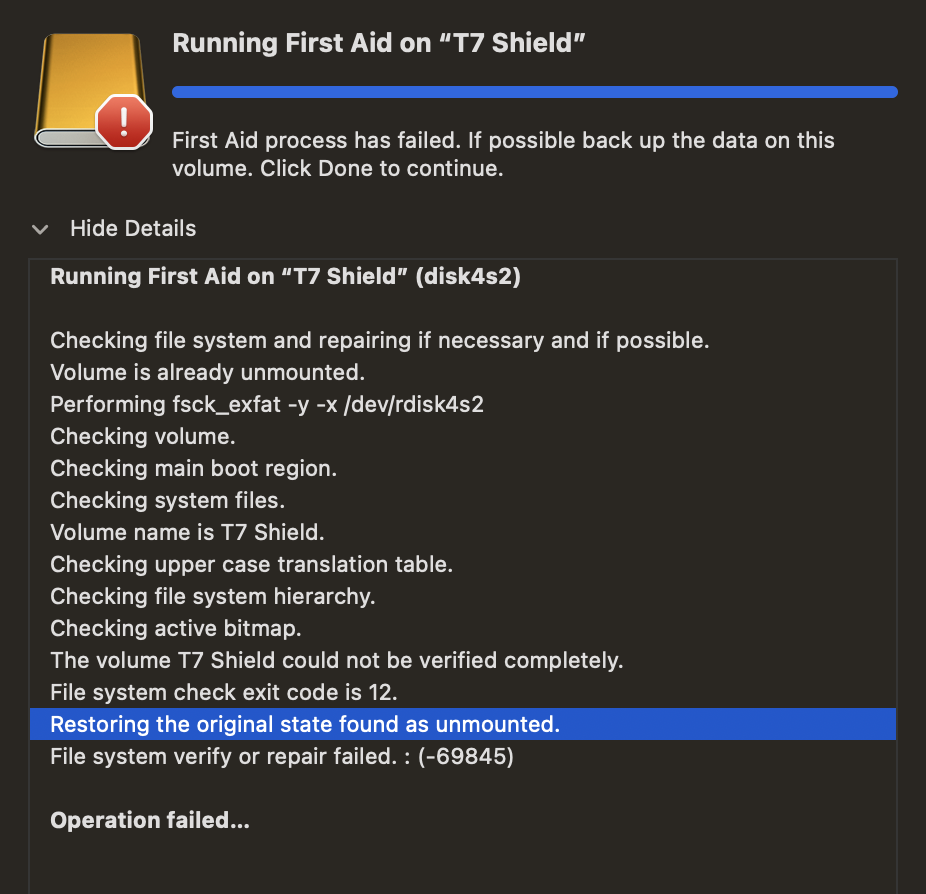Click the red alert badge on the drive
926x894 pixels.
tap(123, 122)
